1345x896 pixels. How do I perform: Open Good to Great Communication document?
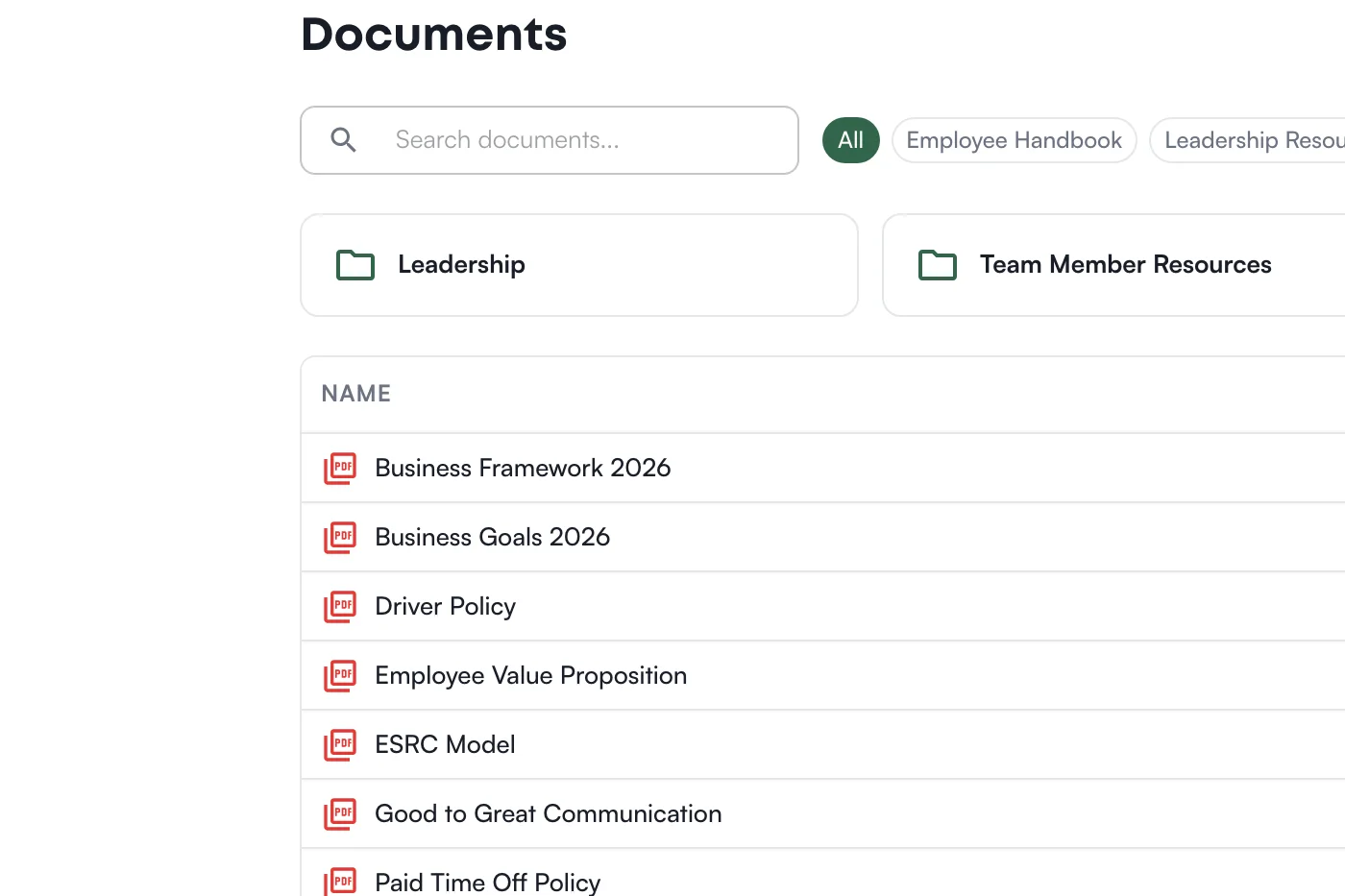(549, 813)
